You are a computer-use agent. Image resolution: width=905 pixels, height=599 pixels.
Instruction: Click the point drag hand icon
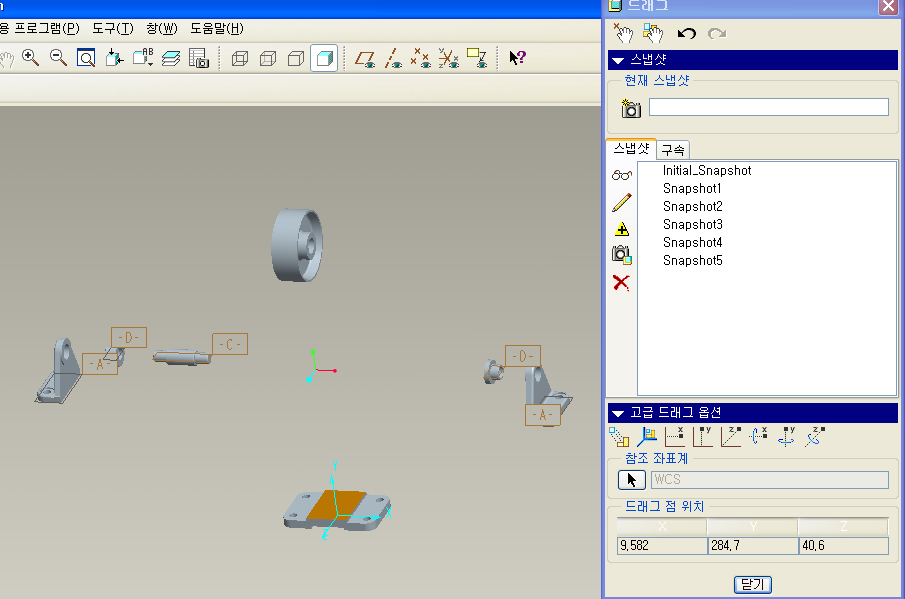coord(623,33)
